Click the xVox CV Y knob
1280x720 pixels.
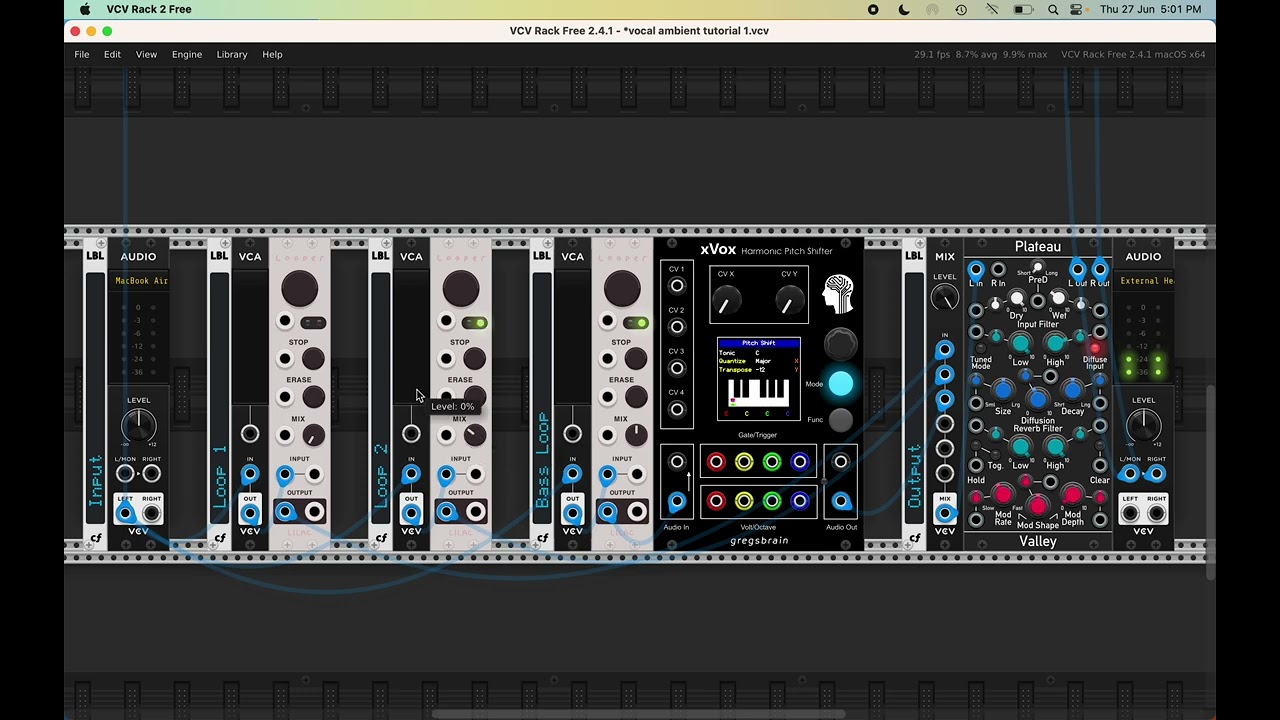coord(790,299)
